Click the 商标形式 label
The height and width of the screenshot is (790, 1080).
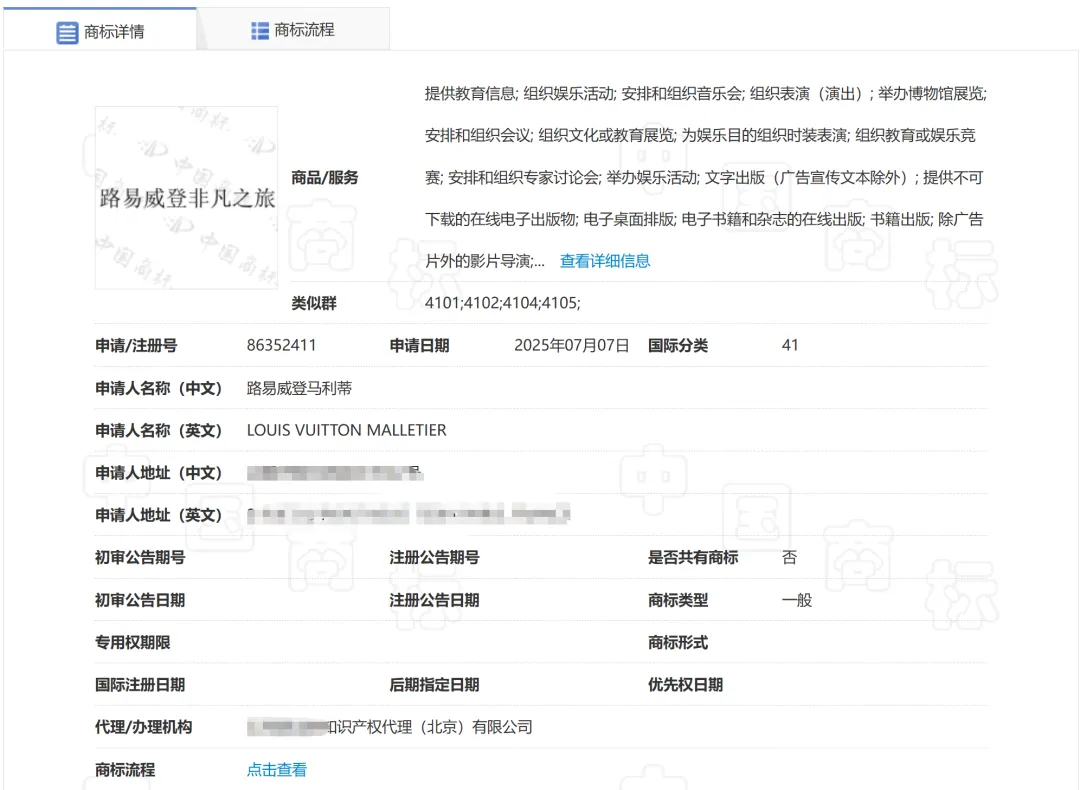click(x=678, y=643)
